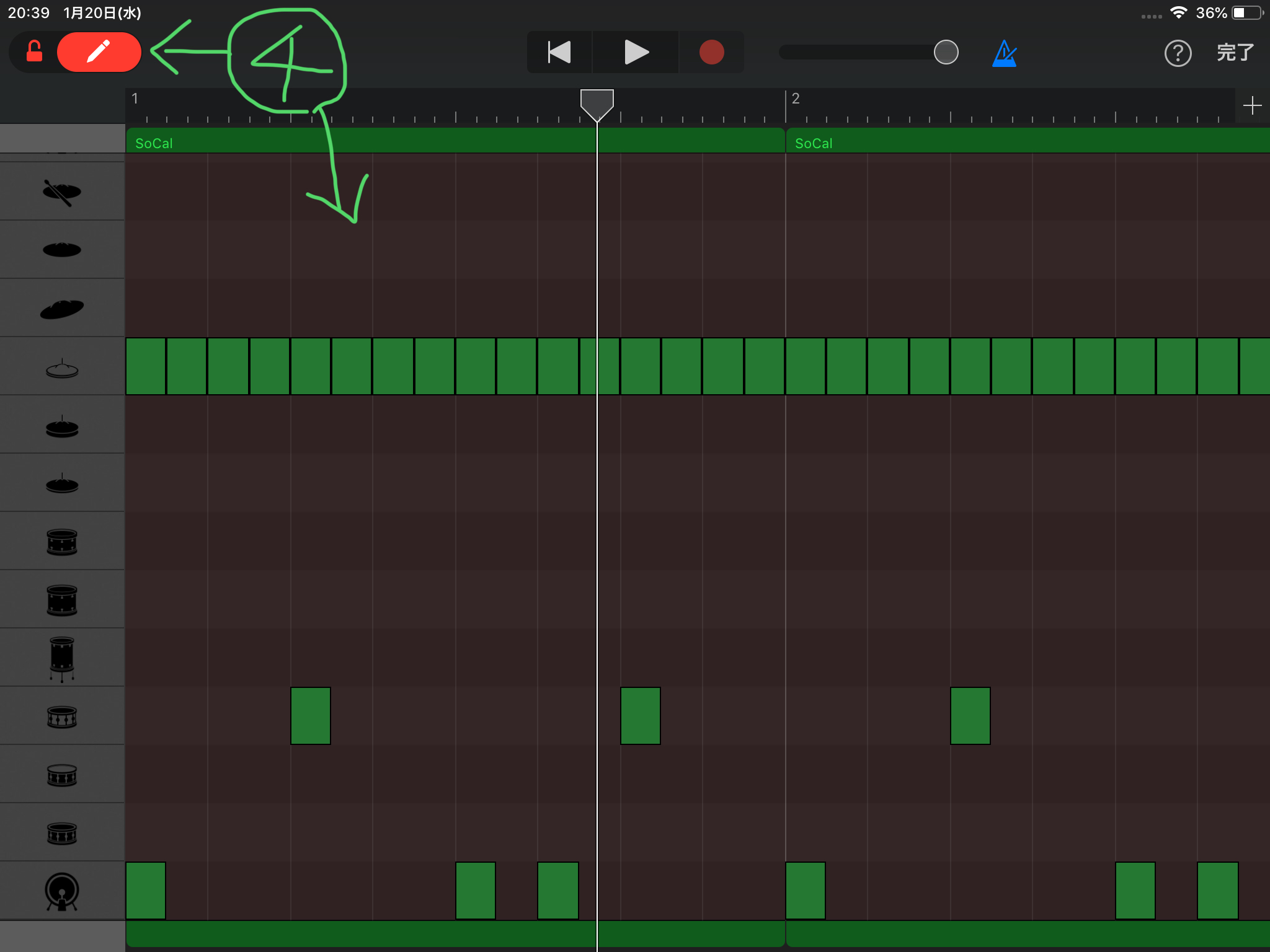Viewport: 1270px width, 952px height.
Task: Tap the Wi-Fi status icon
Action: click(1178, 12)
